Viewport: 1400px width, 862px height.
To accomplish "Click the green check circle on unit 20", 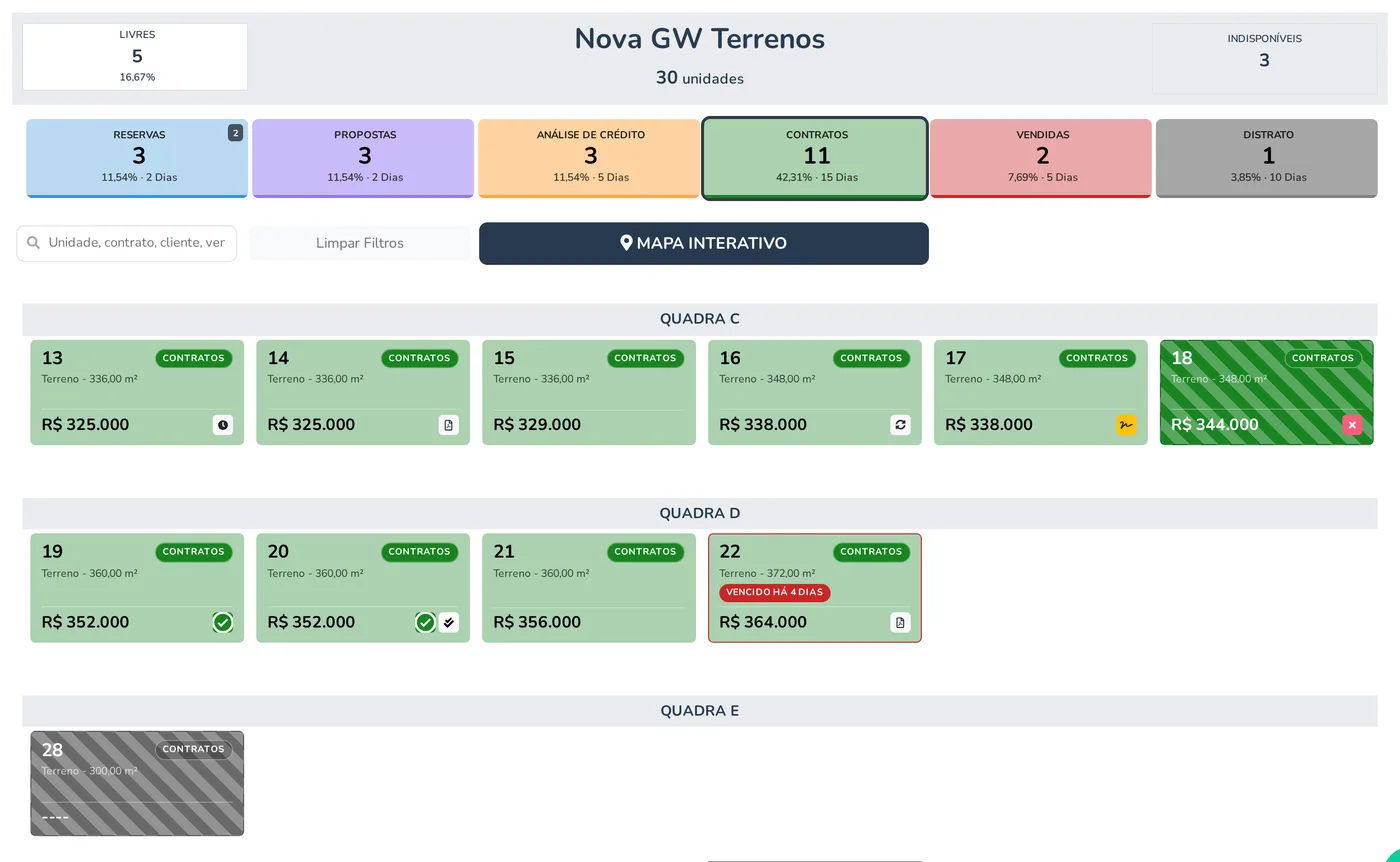I will pyautogui.click(x=426, y=622).
